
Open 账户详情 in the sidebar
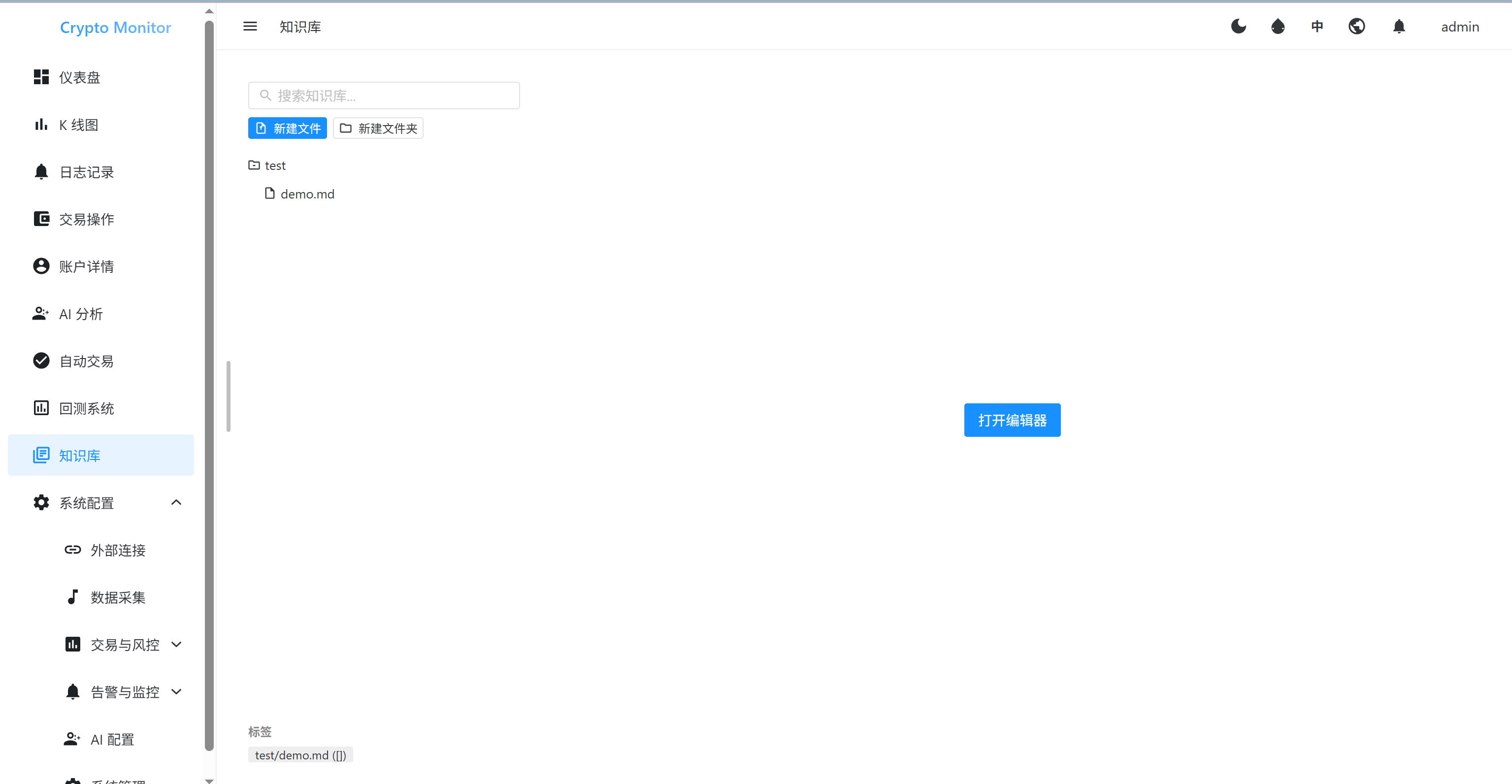[101, 266]
